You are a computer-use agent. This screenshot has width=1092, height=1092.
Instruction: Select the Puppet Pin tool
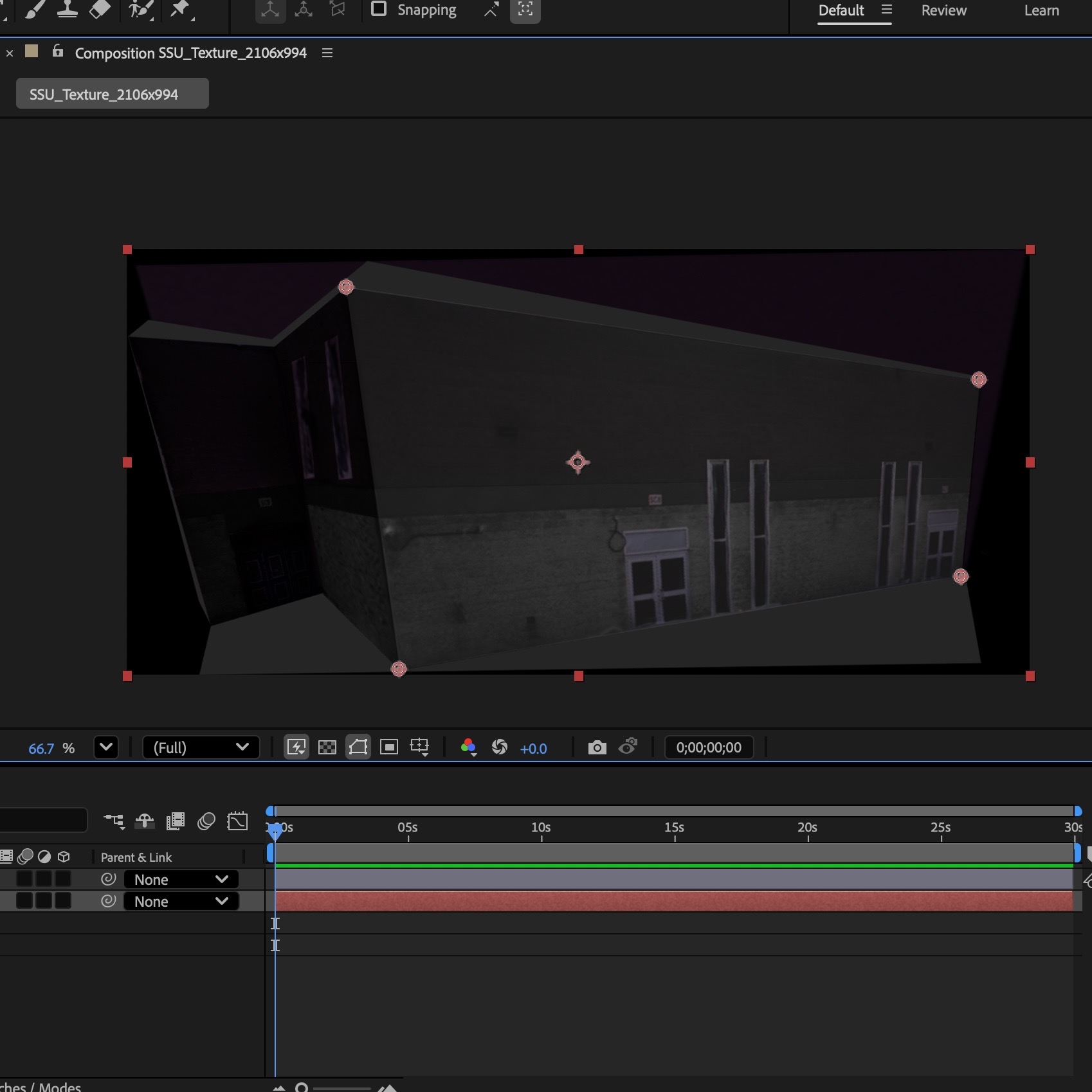pyautogui.click(x=182, y=10)
